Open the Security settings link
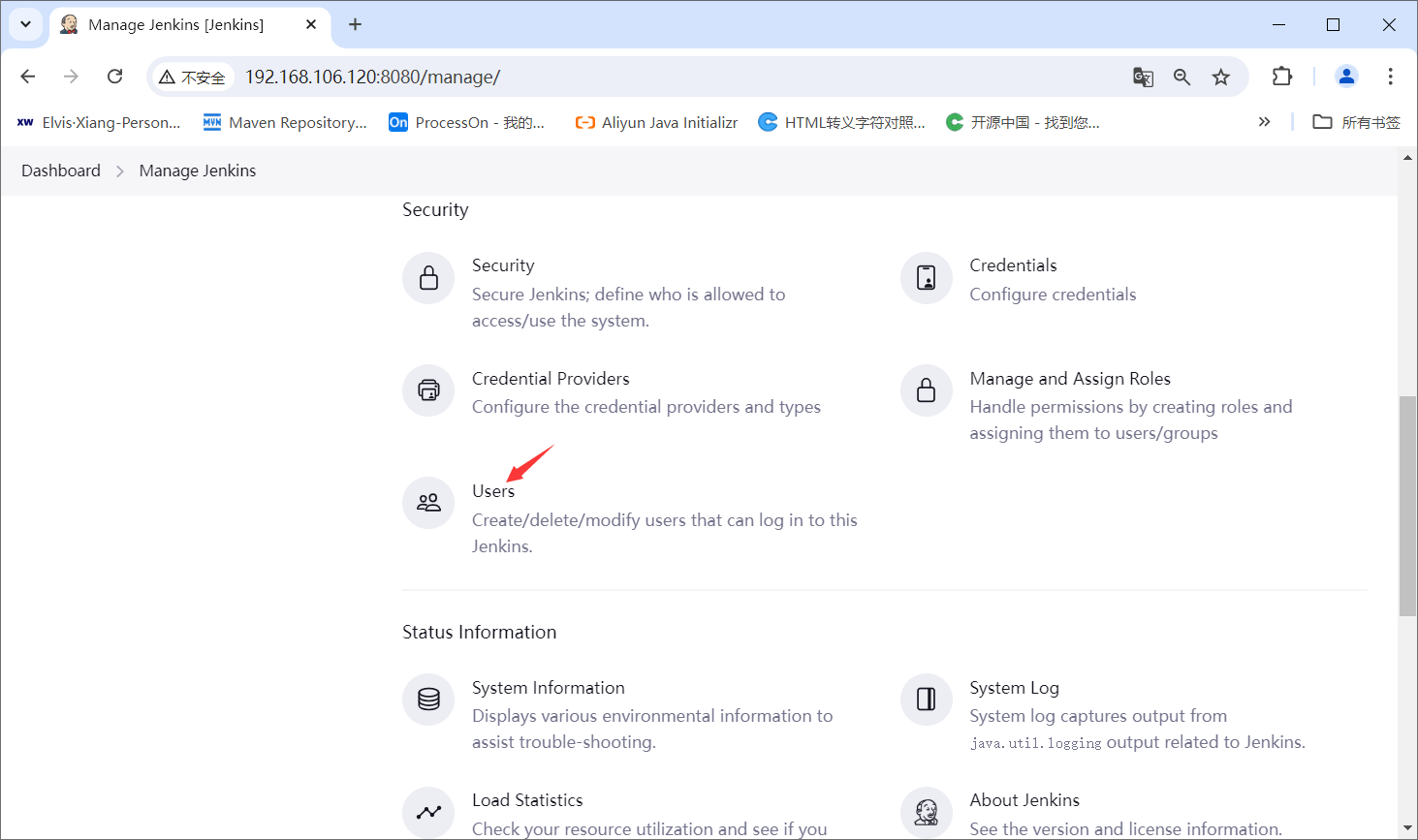 [503, 265]
